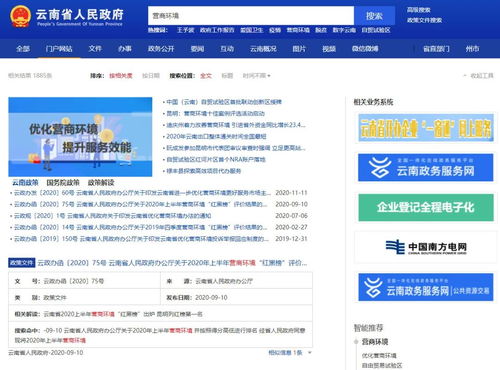
Task: Open news link starting with 昆明：营商环境
Action: 215,113
